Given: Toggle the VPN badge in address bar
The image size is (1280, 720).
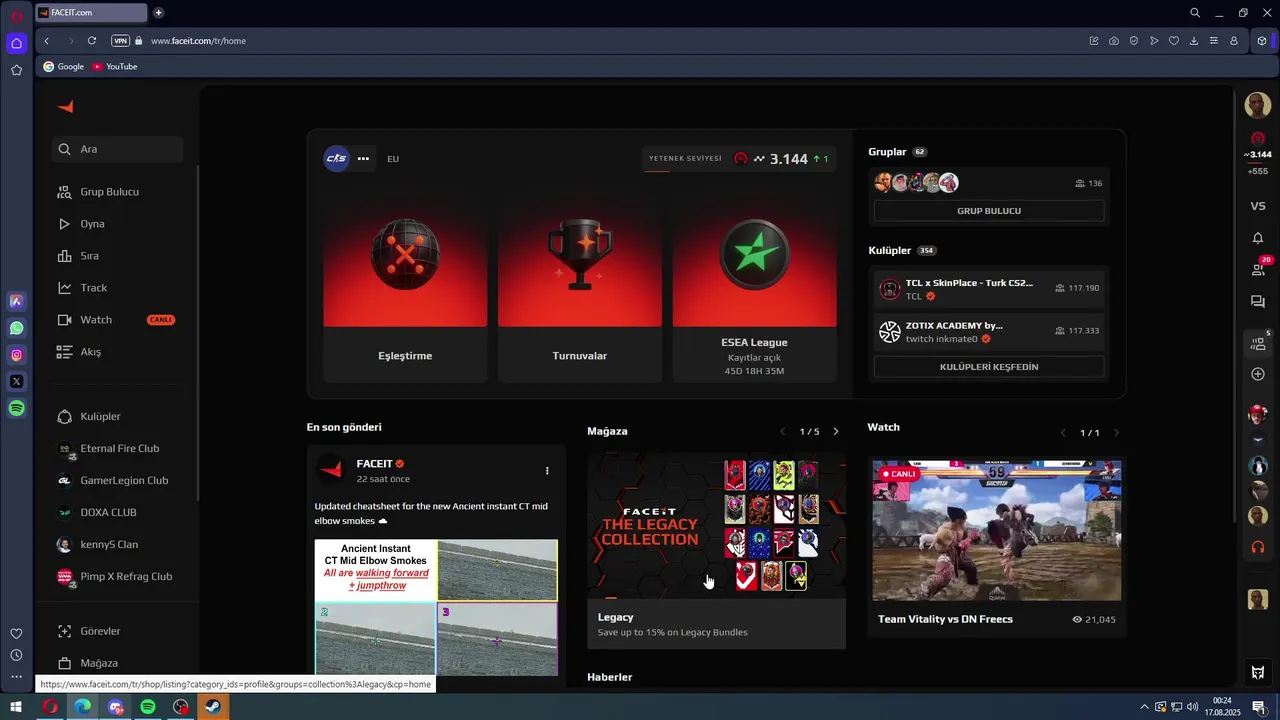Looking at the screenshot, I should coord(121,41).
